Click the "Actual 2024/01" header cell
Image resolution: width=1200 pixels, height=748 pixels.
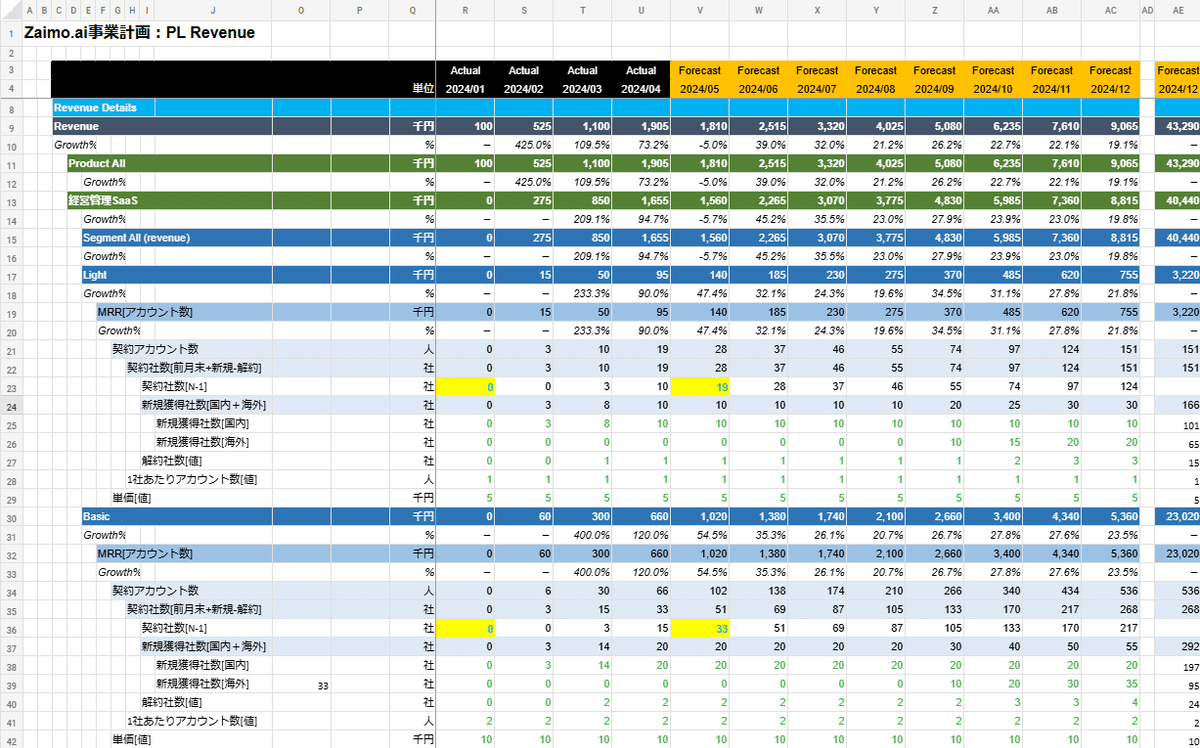coord(465,79)
